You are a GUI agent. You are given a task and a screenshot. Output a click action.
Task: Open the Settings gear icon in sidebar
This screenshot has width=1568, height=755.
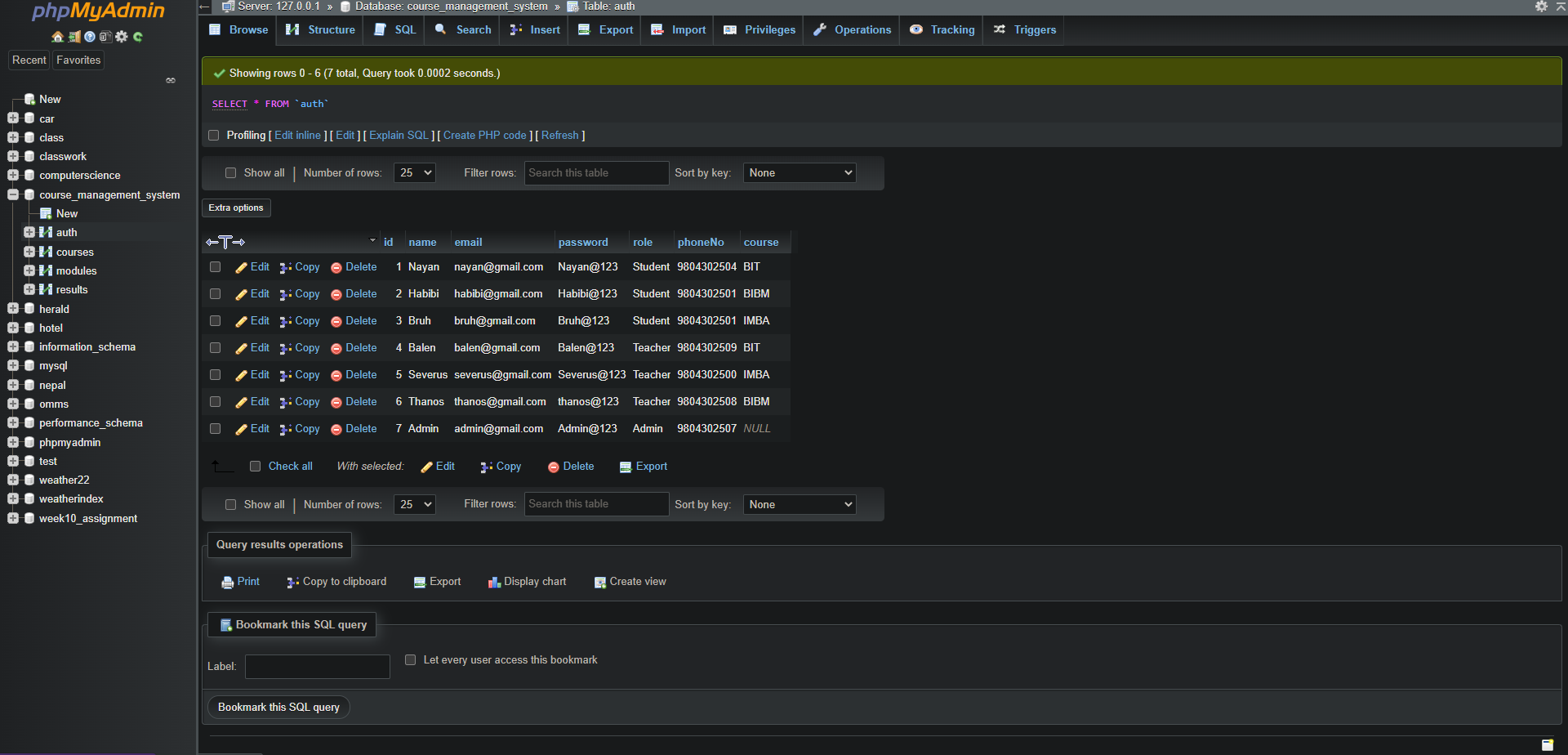121,37
